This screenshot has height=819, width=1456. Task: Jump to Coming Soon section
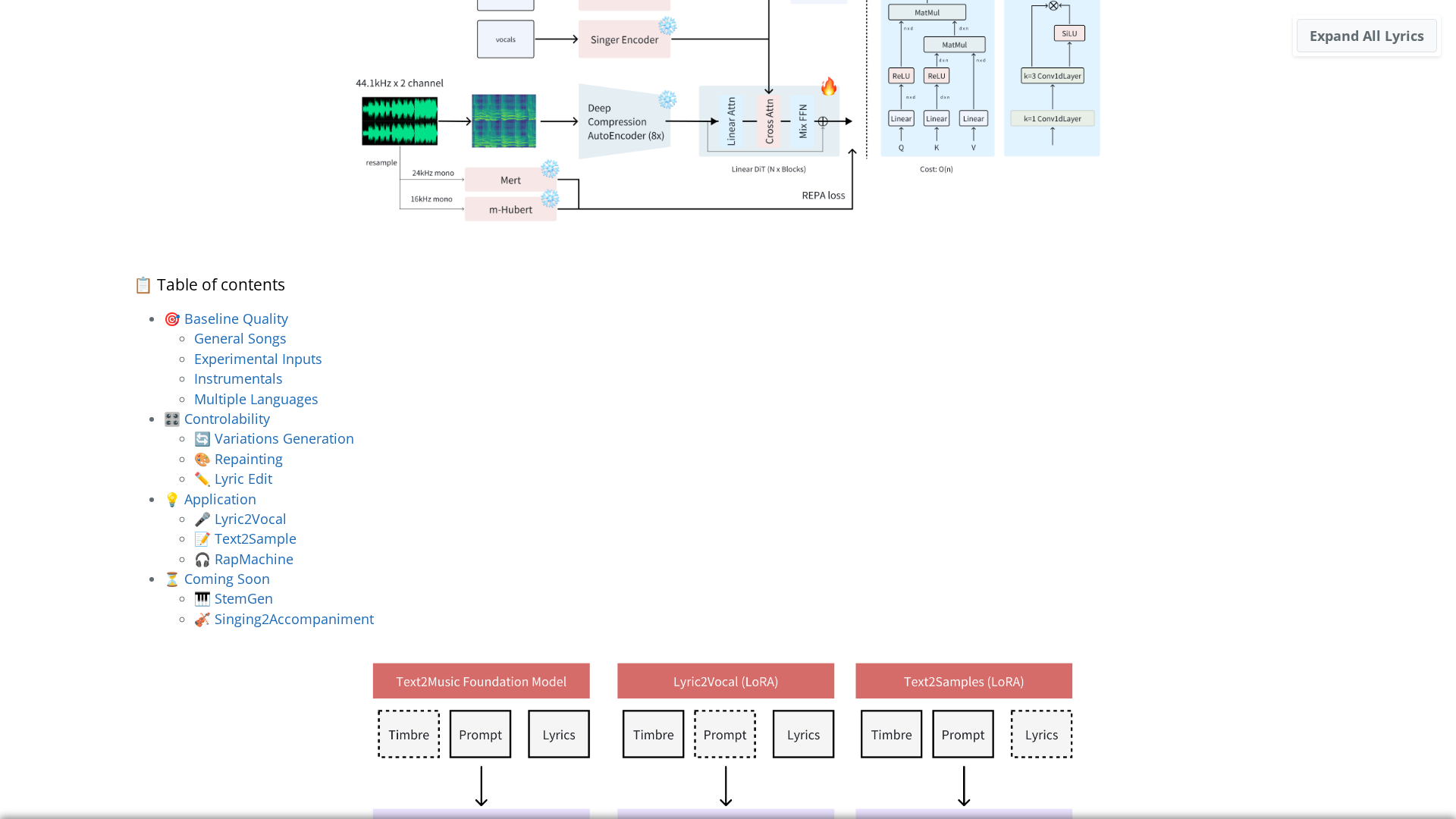pyautogui.click(x=226, y=579)
